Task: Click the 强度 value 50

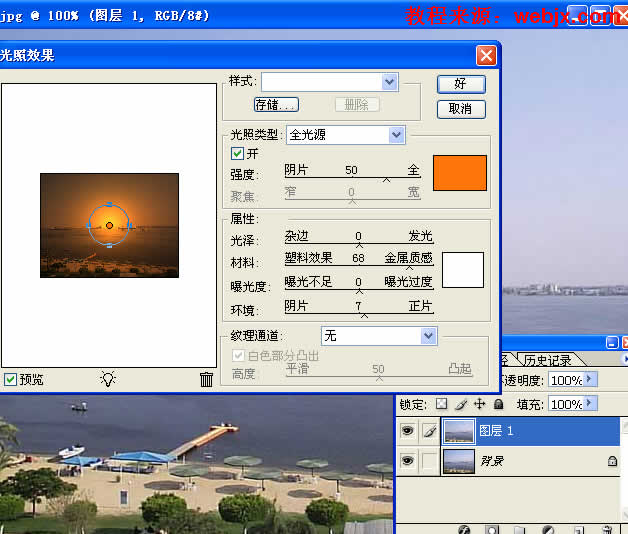Action: [351, 170]
